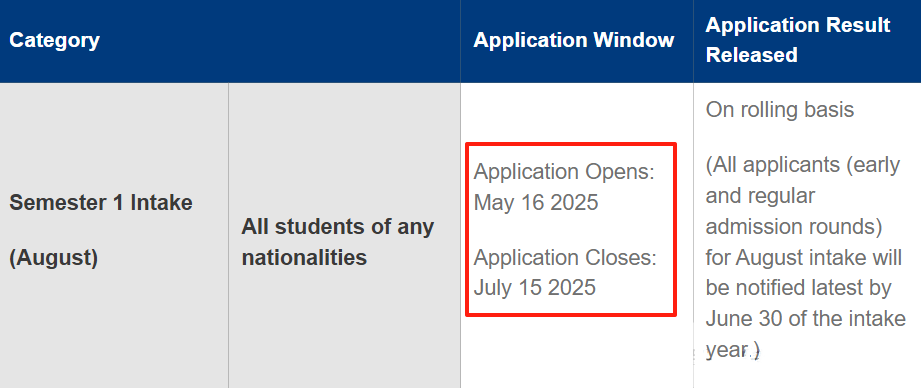Click the be notified latest by line
This screenshot has width=921, height=388.
tap(798, 288)
